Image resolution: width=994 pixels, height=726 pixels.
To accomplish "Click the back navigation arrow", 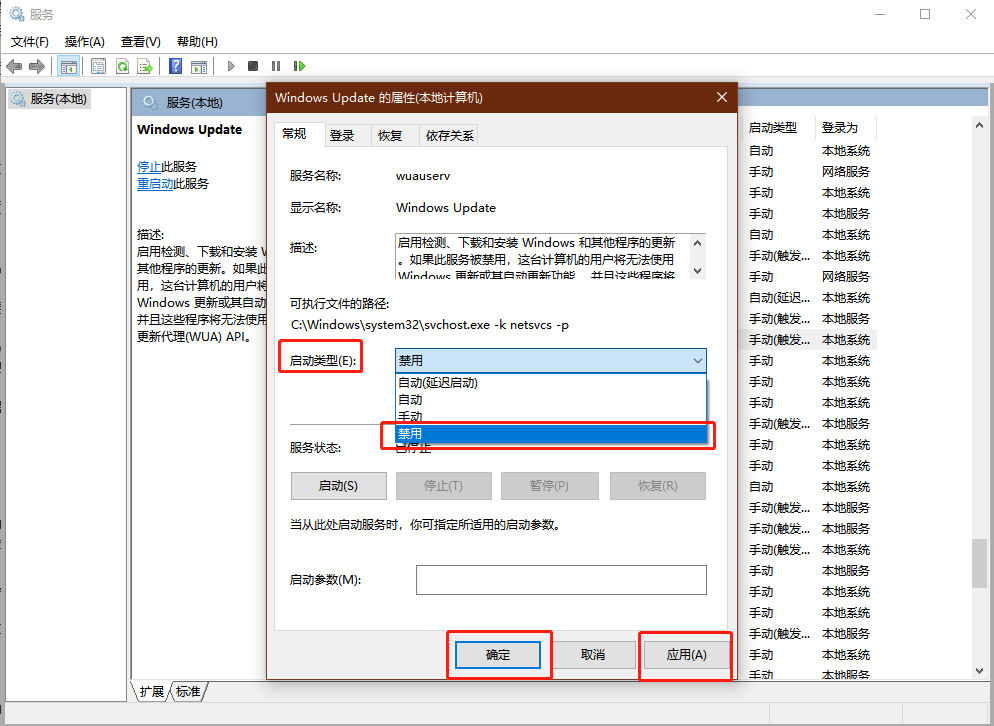I will pyautogui.click(x=14, y=66).
